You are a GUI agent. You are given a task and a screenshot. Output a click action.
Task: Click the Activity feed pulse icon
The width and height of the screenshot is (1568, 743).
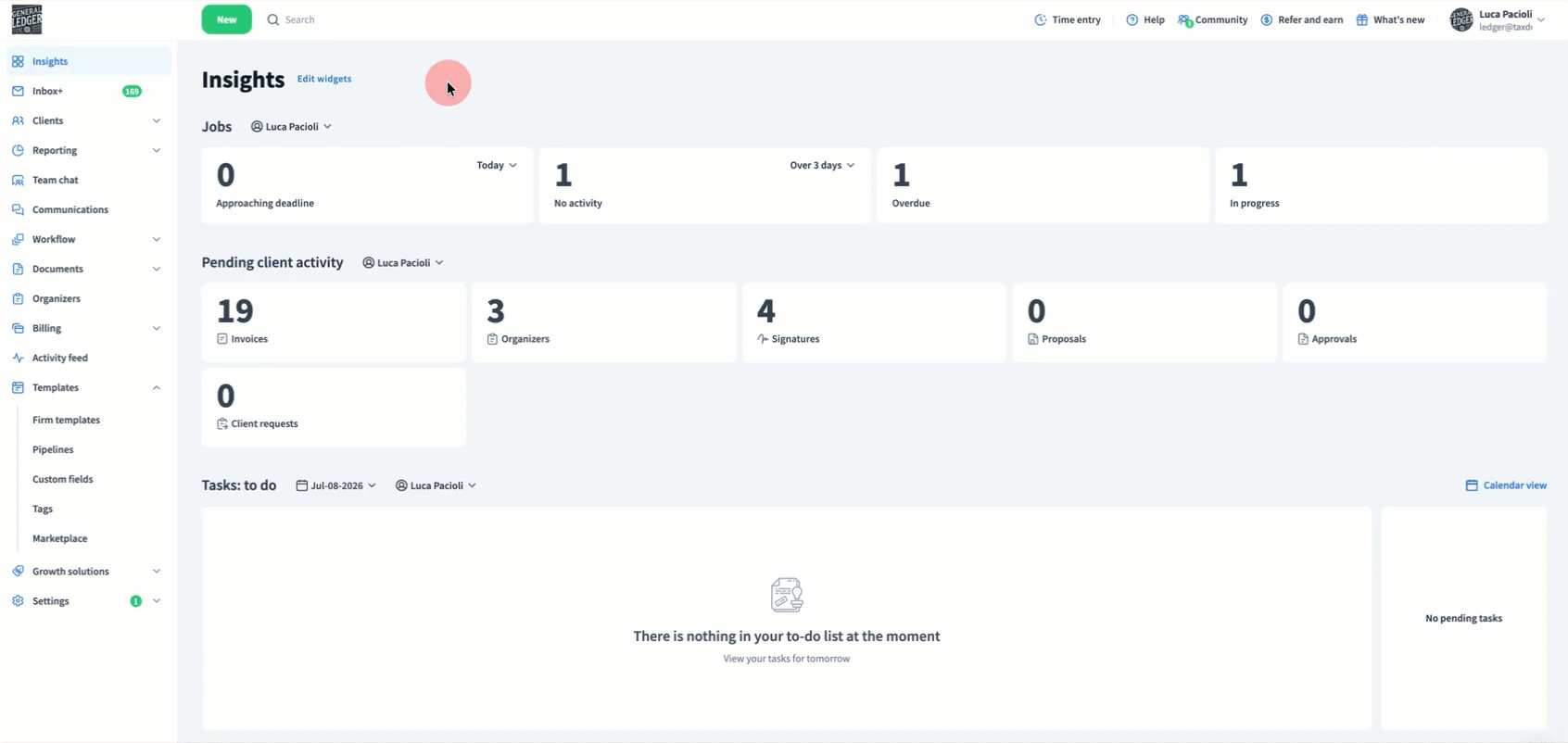click(x=18, y=358)
